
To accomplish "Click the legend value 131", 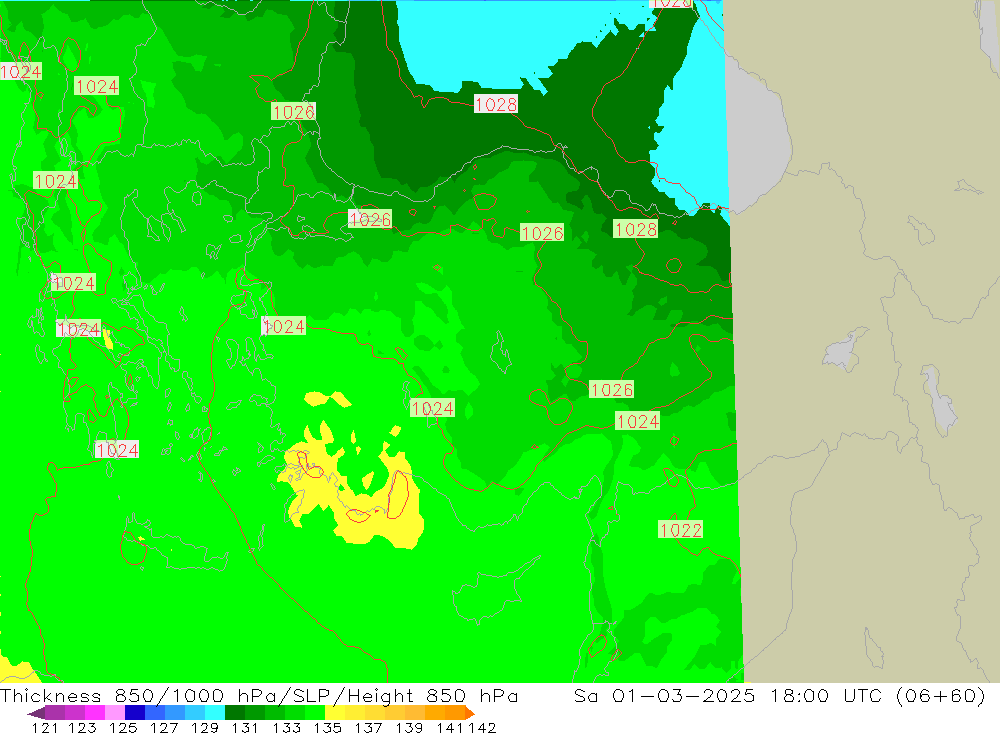I will point(245,727).
